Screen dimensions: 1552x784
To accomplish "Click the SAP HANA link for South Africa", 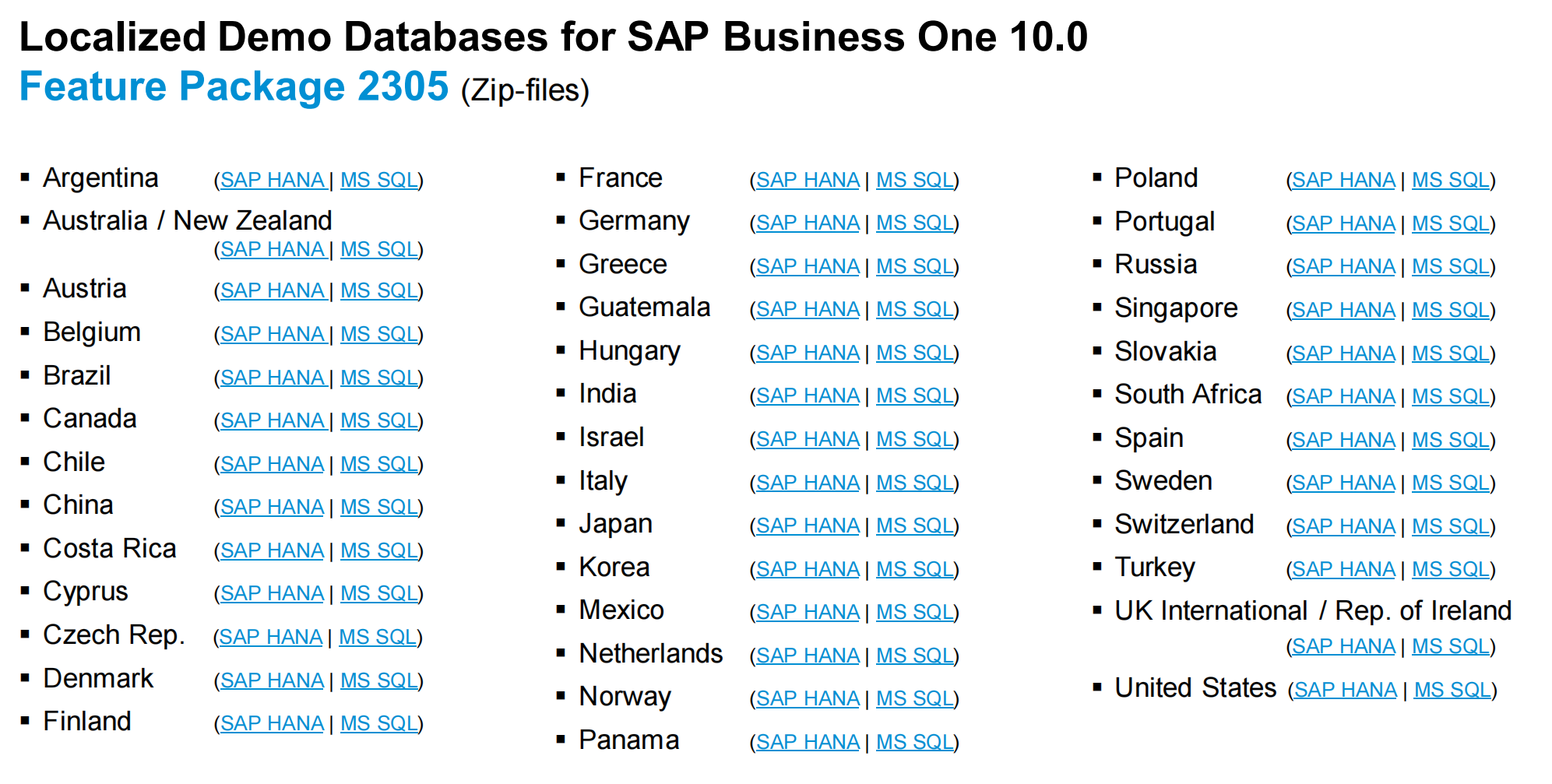I will tap(1343, 396).
